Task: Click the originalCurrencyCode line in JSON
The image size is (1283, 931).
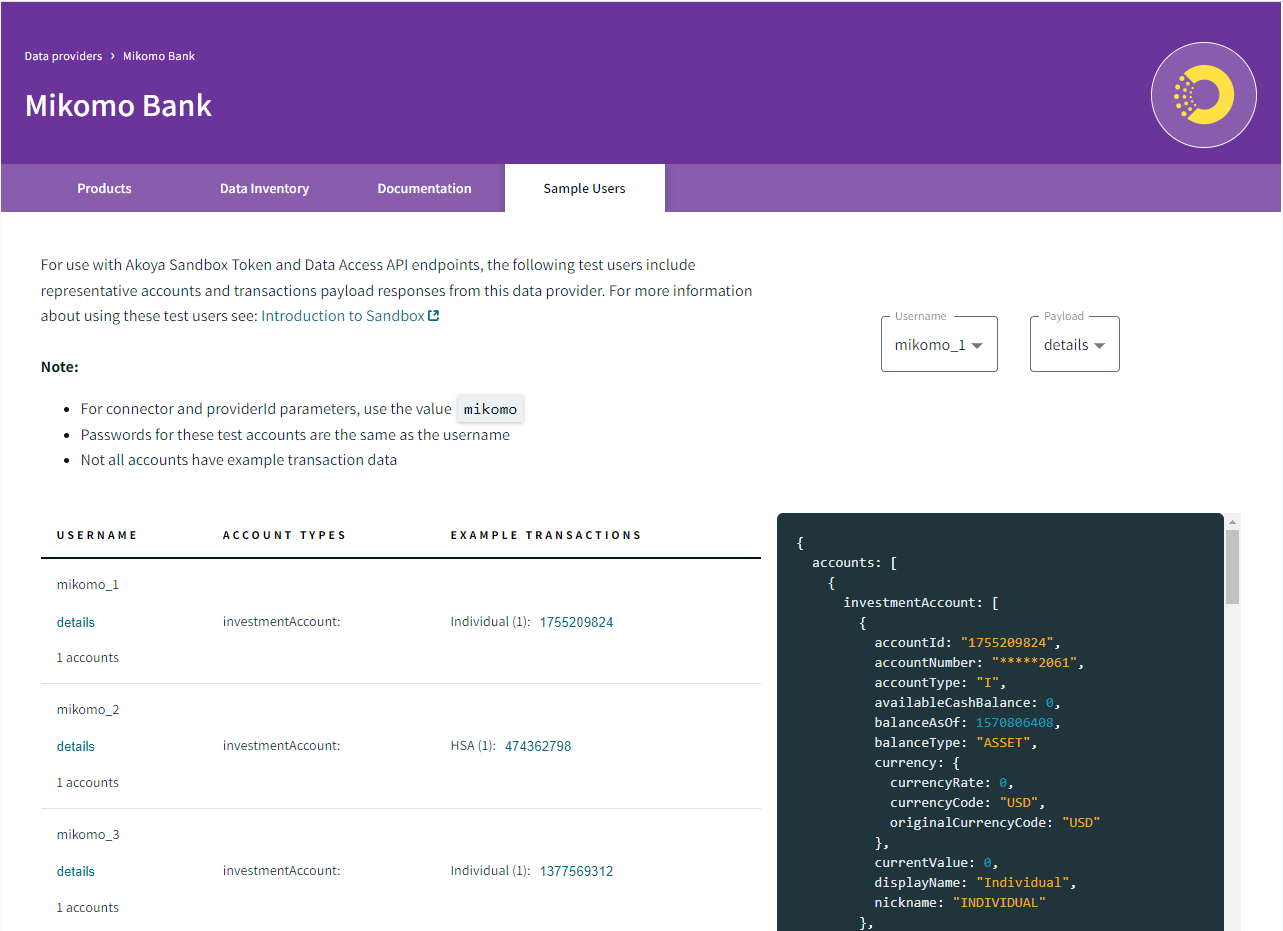Action: [995, 822]
